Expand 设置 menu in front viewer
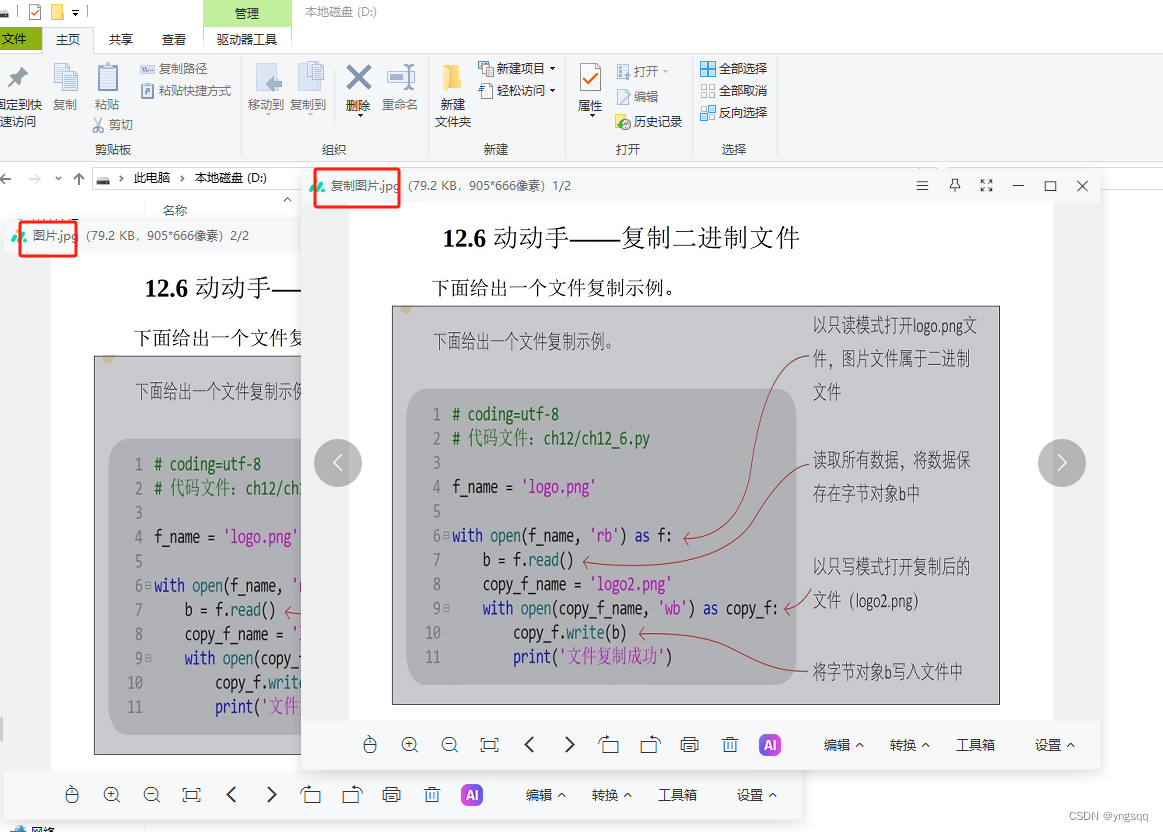Viewport: 1163px width, 832px height. [x=1055, y=744]
